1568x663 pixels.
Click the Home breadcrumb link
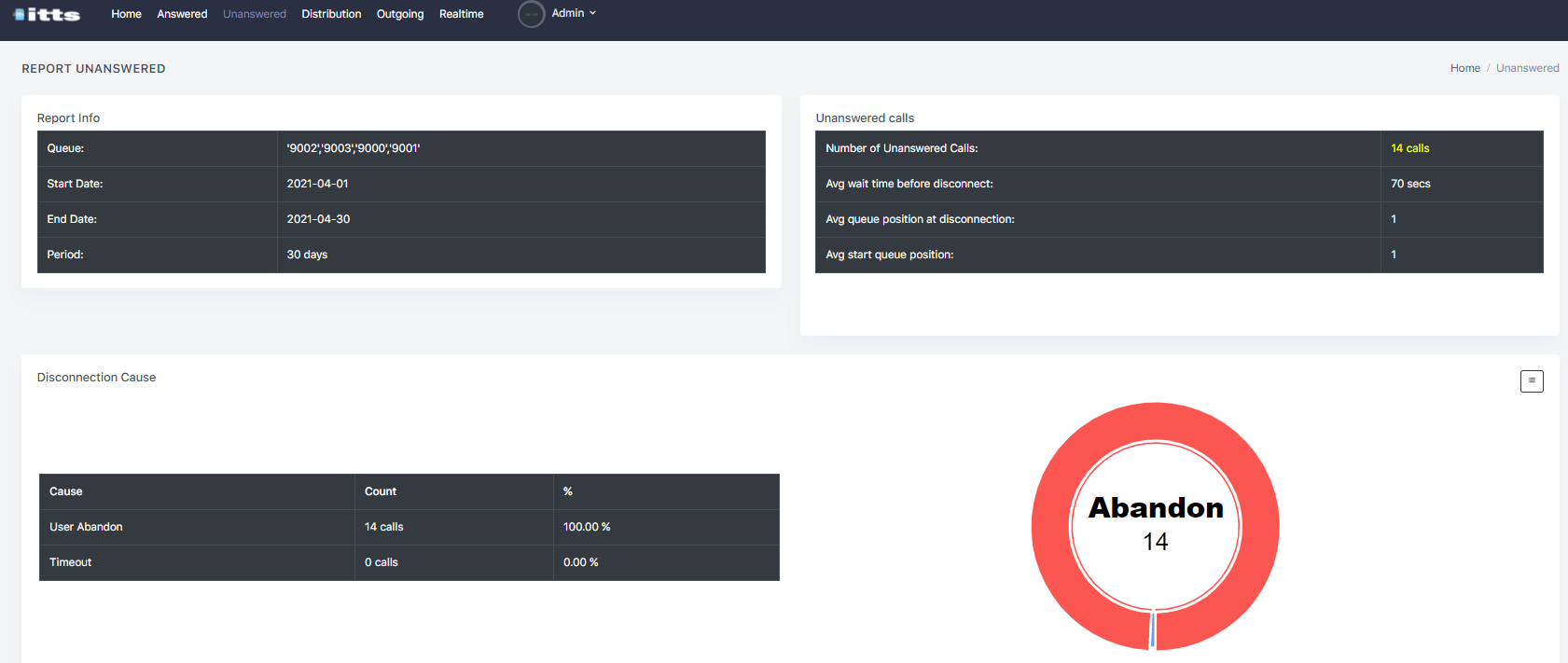coord(1464,68)
